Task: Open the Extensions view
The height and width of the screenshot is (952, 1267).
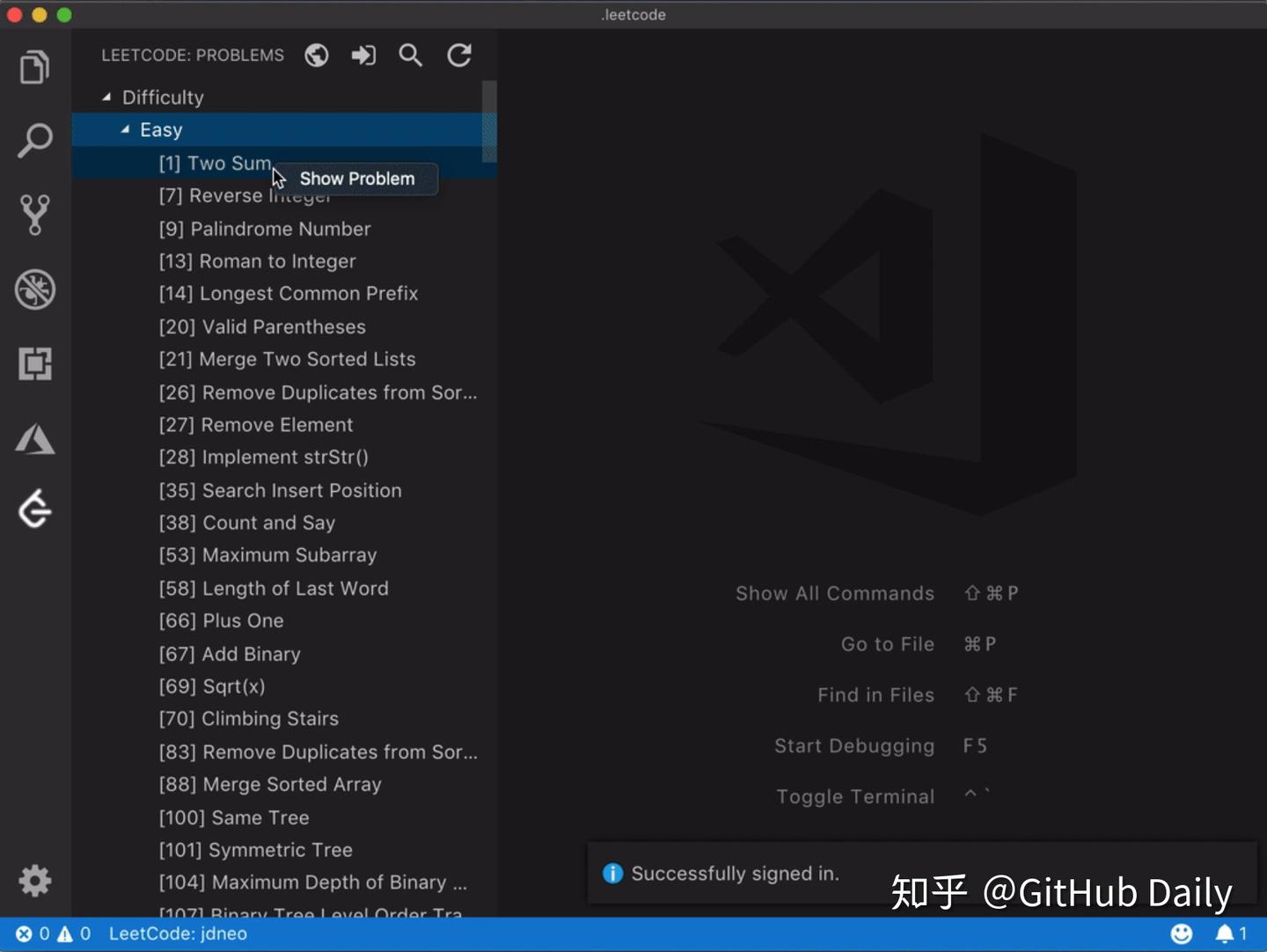Action: coord(34,364)
